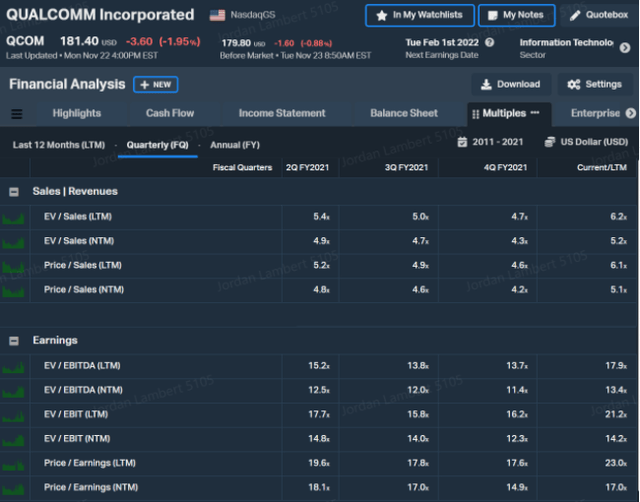This screenshot has height=502, width=640.
Task: Click the right arrow after the Enterprise tab
Action: [x=631, y=113]
